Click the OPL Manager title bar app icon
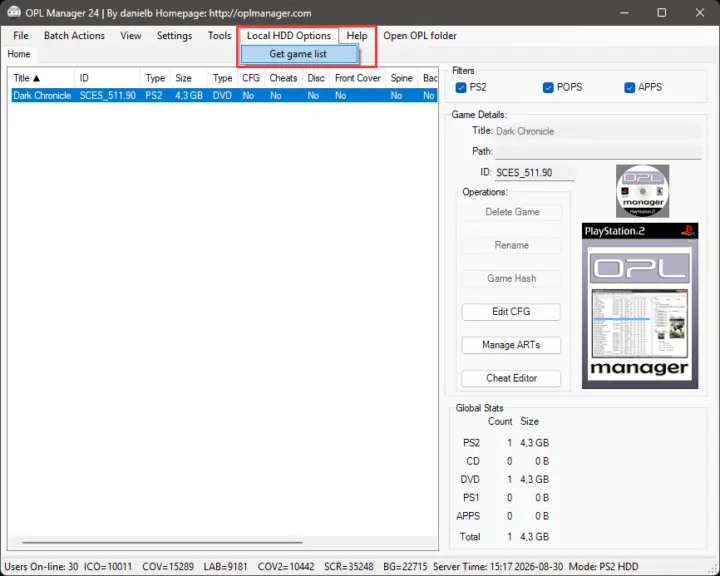Image resolution: width=720 pixels, height=576 pixels. tap(14, 12)
